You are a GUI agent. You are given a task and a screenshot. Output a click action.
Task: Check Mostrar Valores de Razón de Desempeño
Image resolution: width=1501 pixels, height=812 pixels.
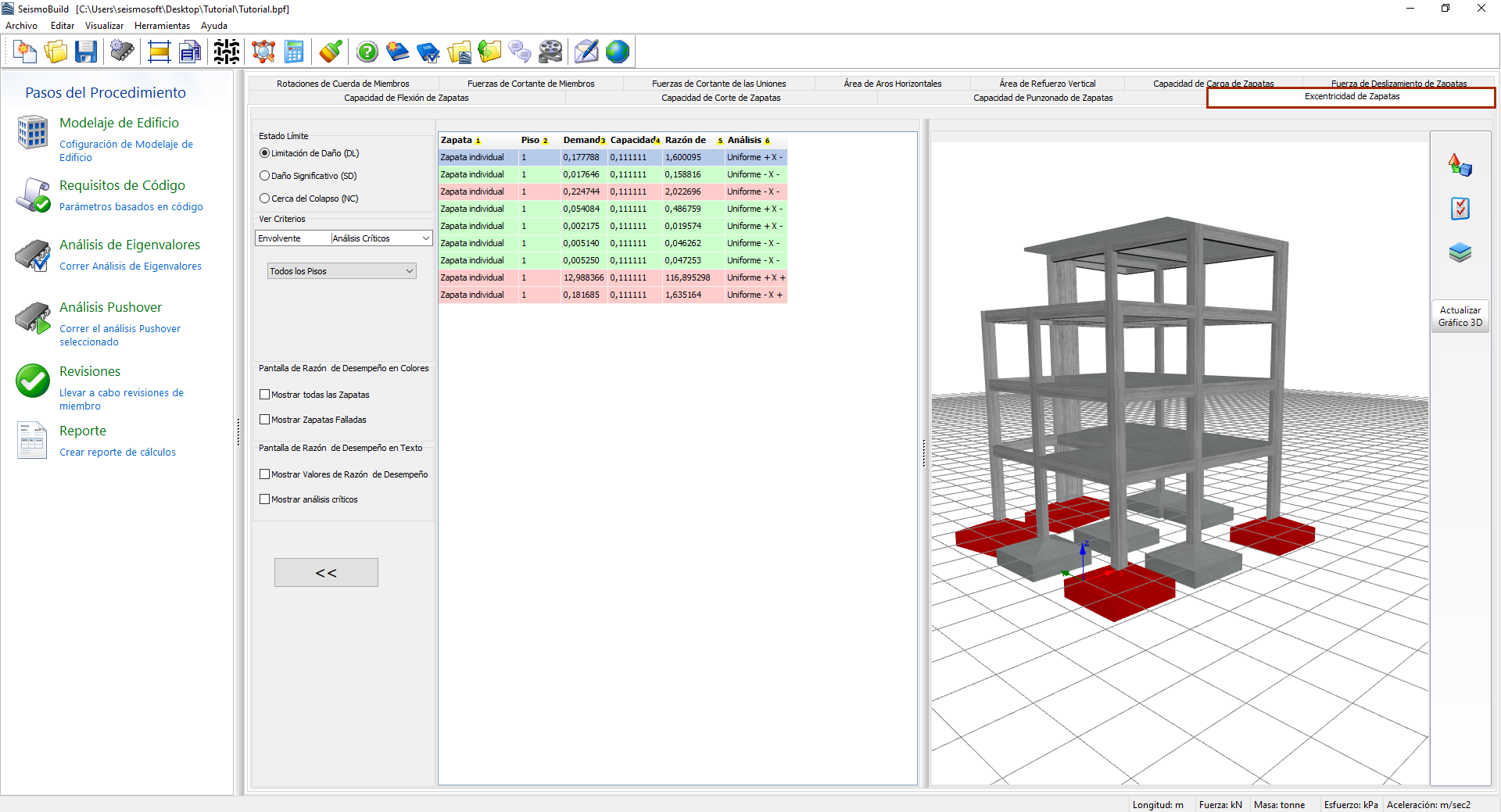click(265, 474)
